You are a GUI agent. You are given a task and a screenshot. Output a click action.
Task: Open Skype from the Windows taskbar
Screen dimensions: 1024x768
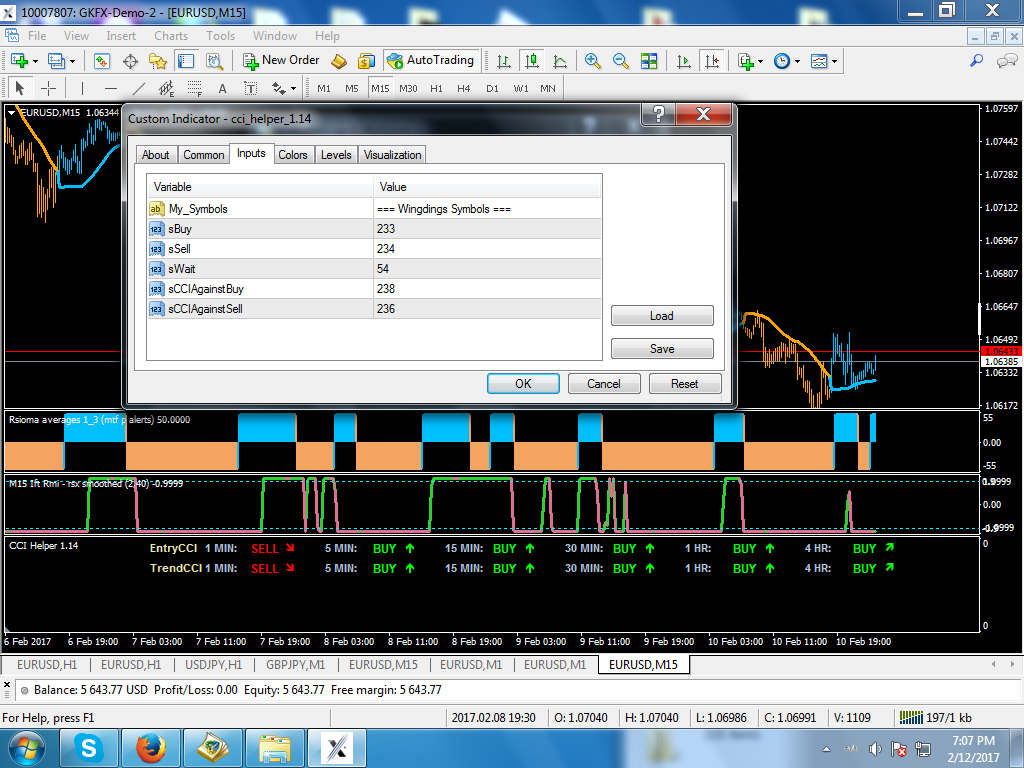90,747
